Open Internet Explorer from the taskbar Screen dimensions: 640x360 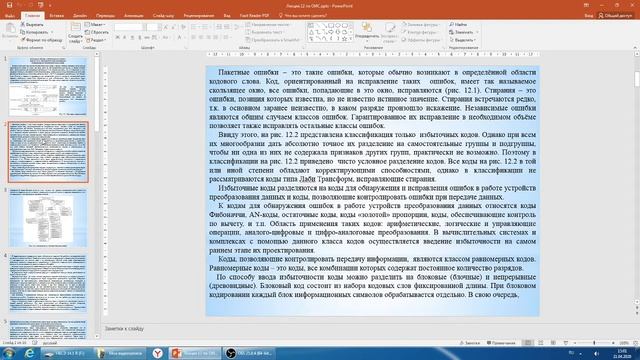point(29,353)
